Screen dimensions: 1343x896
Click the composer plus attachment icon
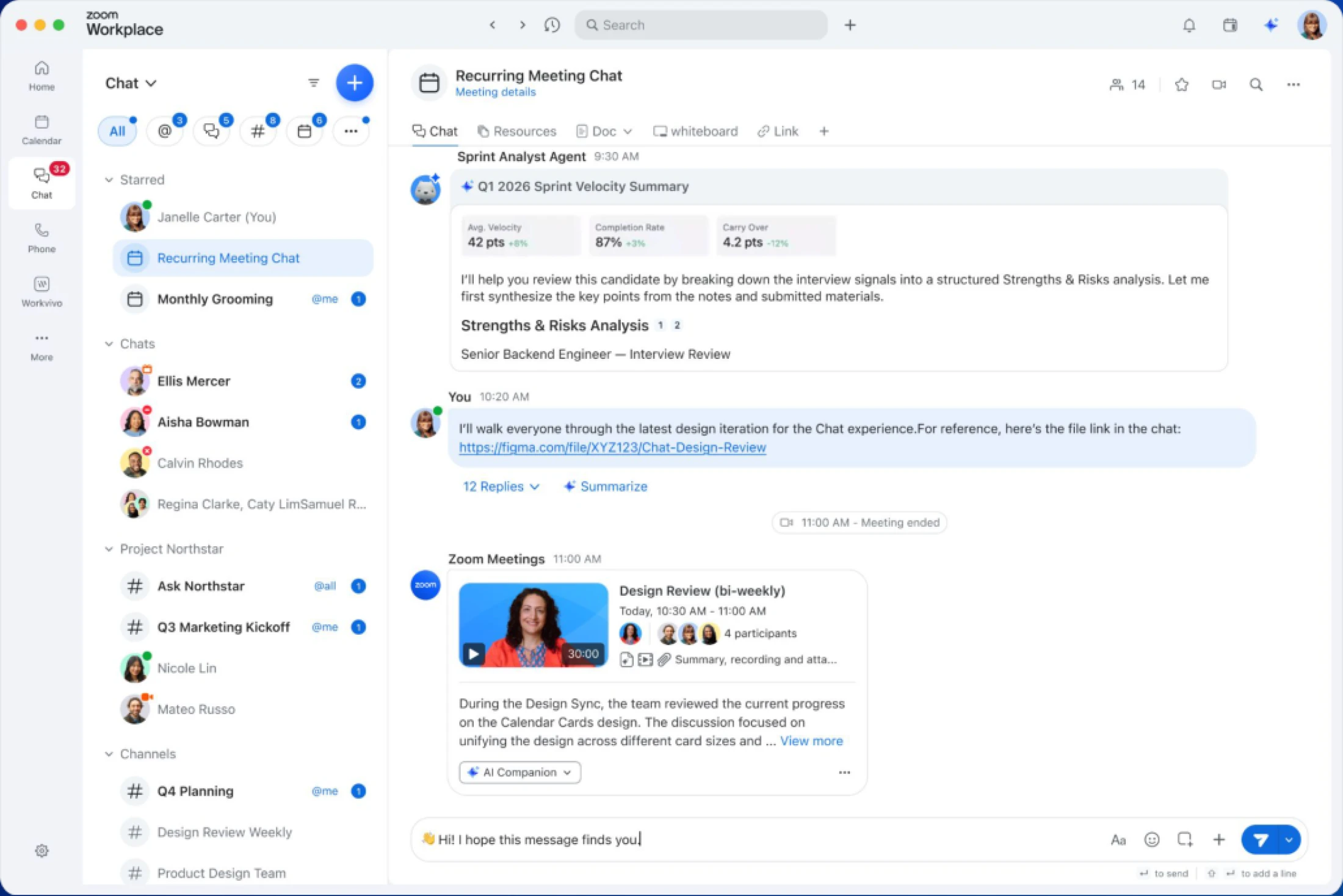tap(1218, 840)
